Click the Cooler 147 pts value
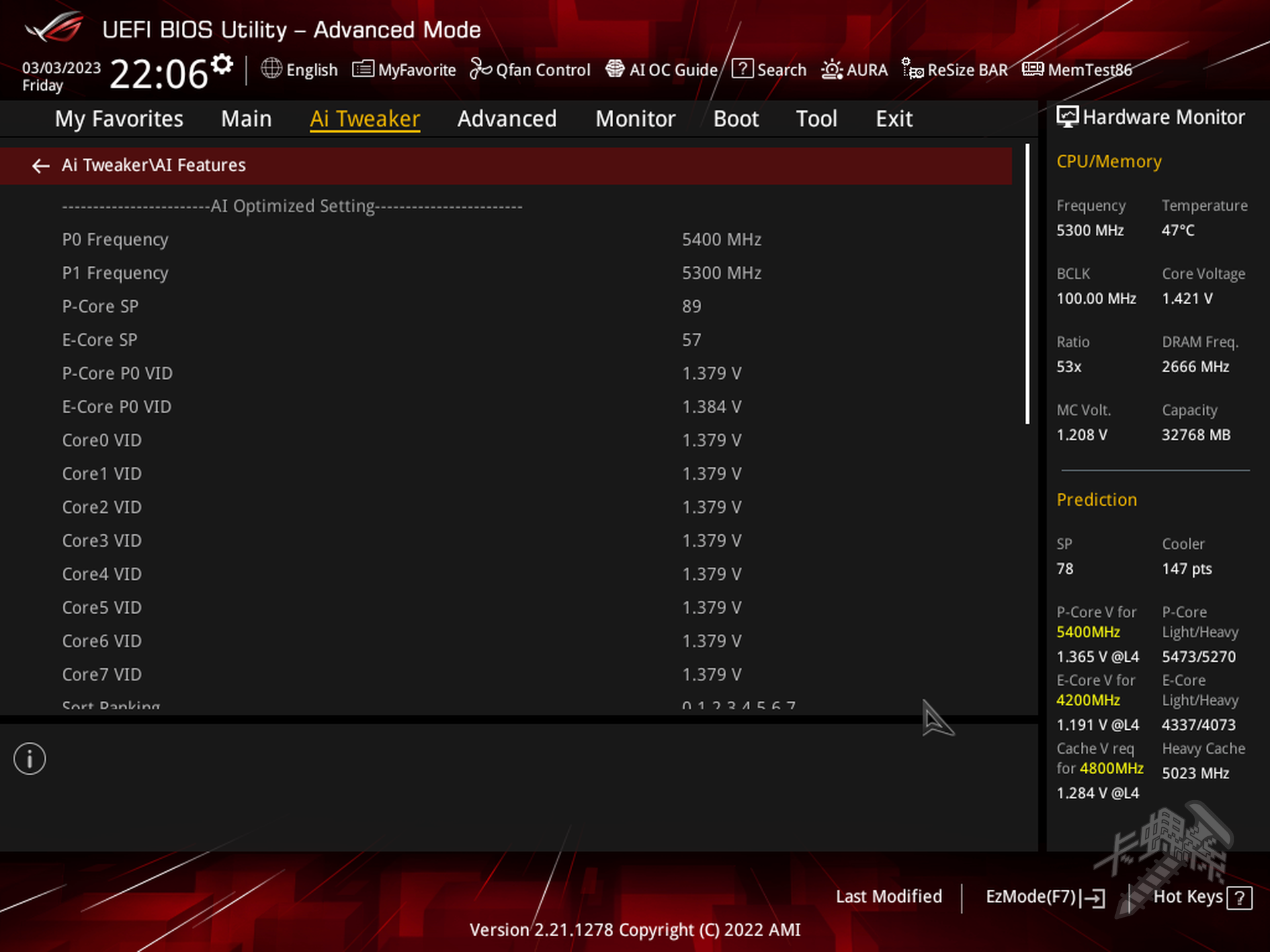This screenshot has width=1270, height=952. click(x=1187, y=569)
